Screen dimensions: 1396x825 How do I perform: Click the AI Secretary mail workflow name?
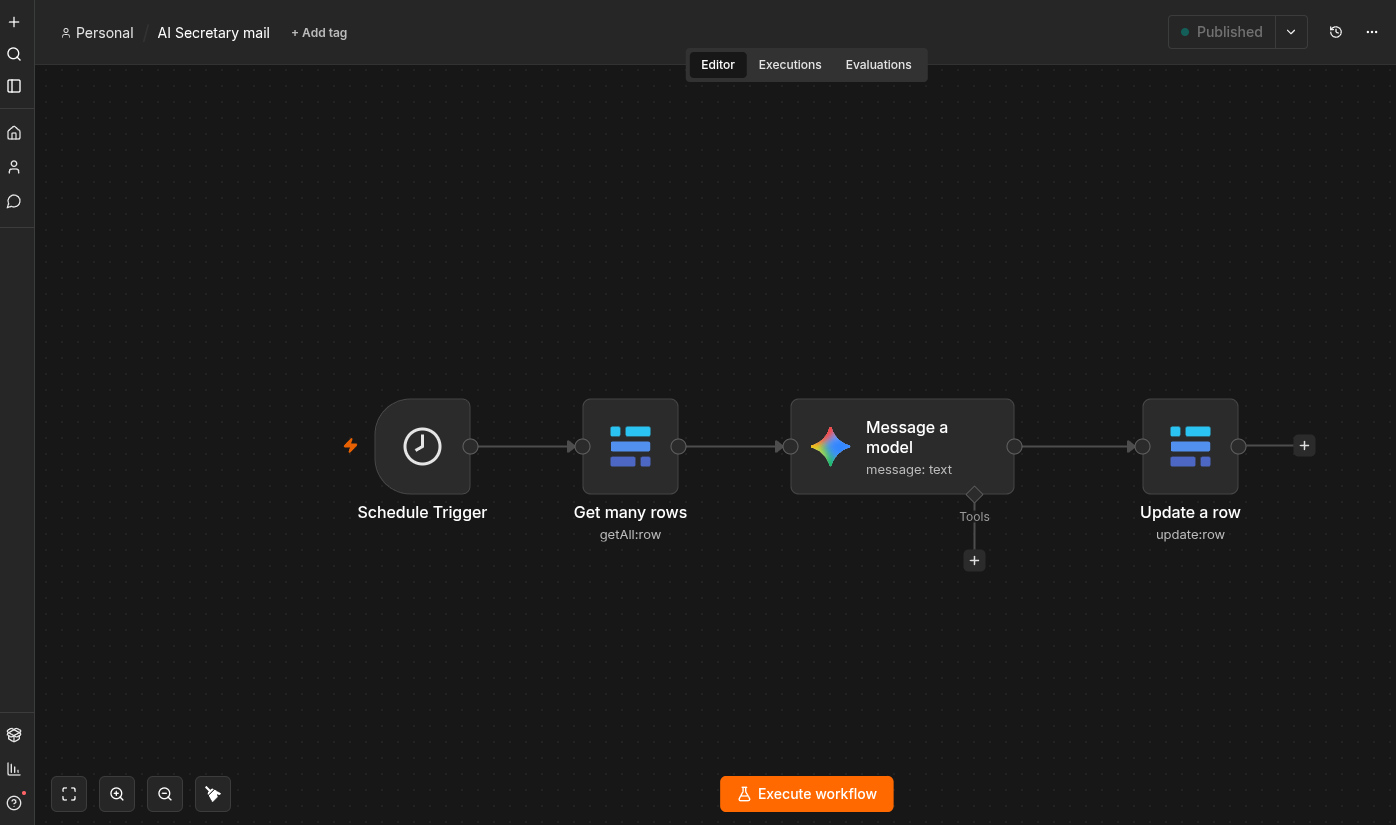(x=214, y=33)
